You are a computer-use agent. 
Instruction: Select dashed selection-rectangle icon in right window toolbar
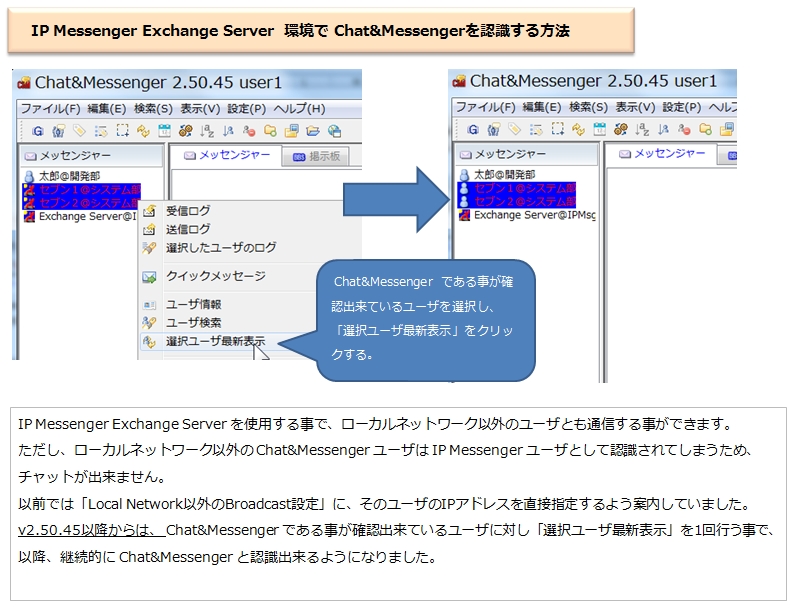point(557,130)
